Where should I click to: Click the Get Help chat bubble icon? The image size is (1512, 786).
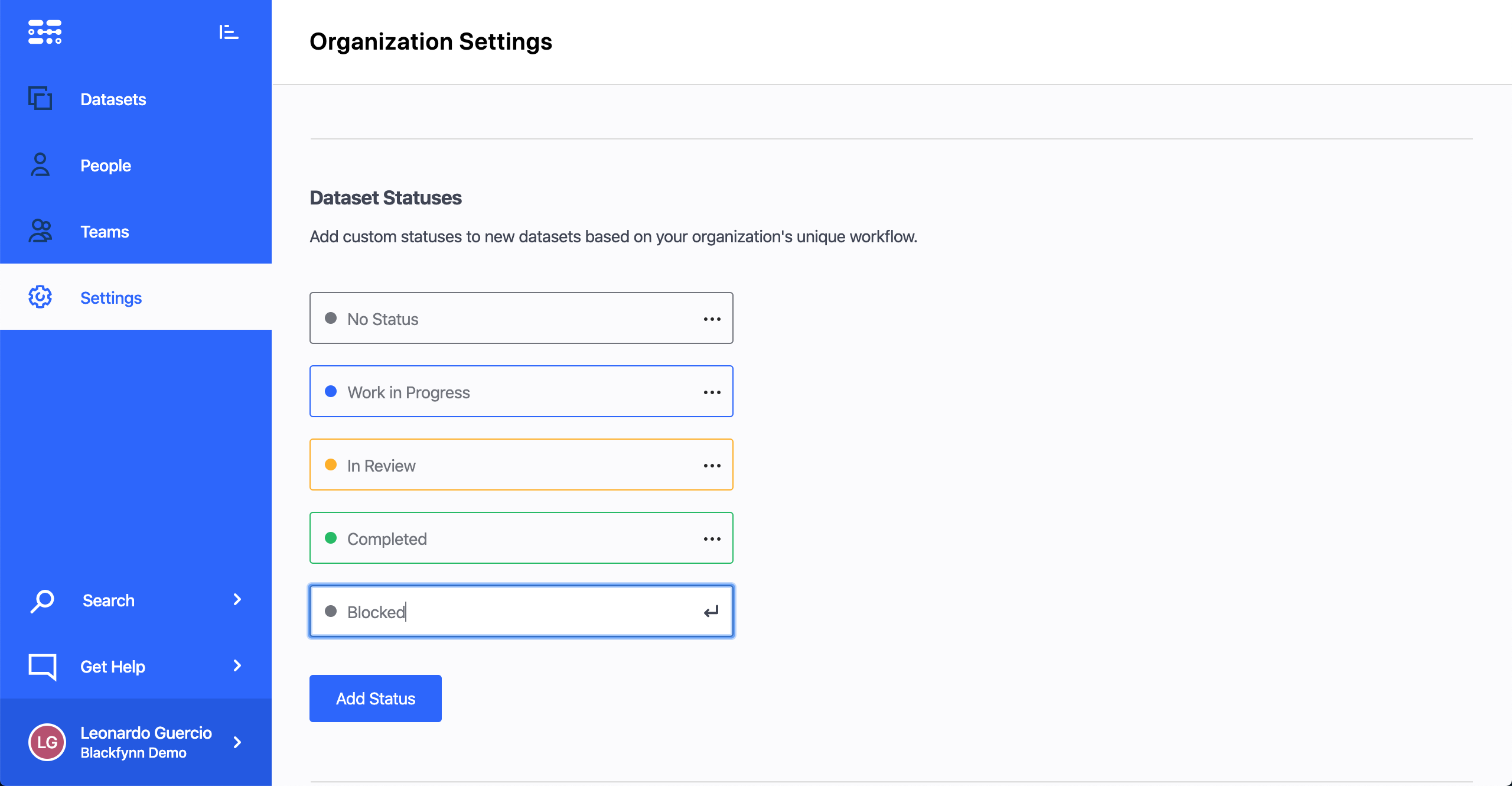click(x=42, y=667)
